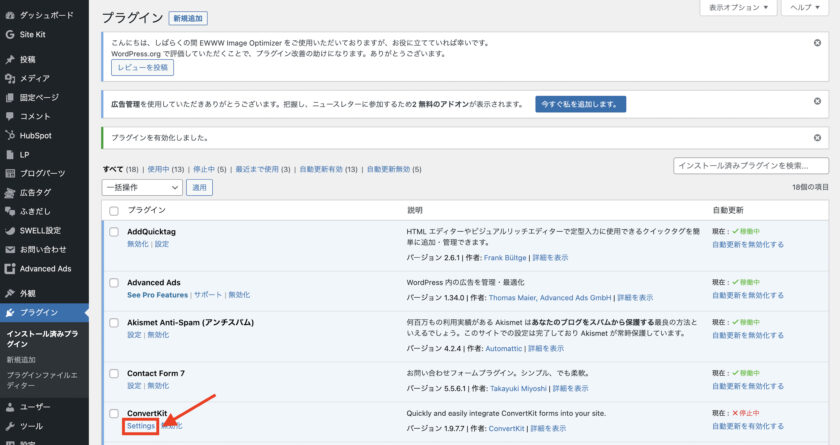Click the post a review button

point(142,67)
